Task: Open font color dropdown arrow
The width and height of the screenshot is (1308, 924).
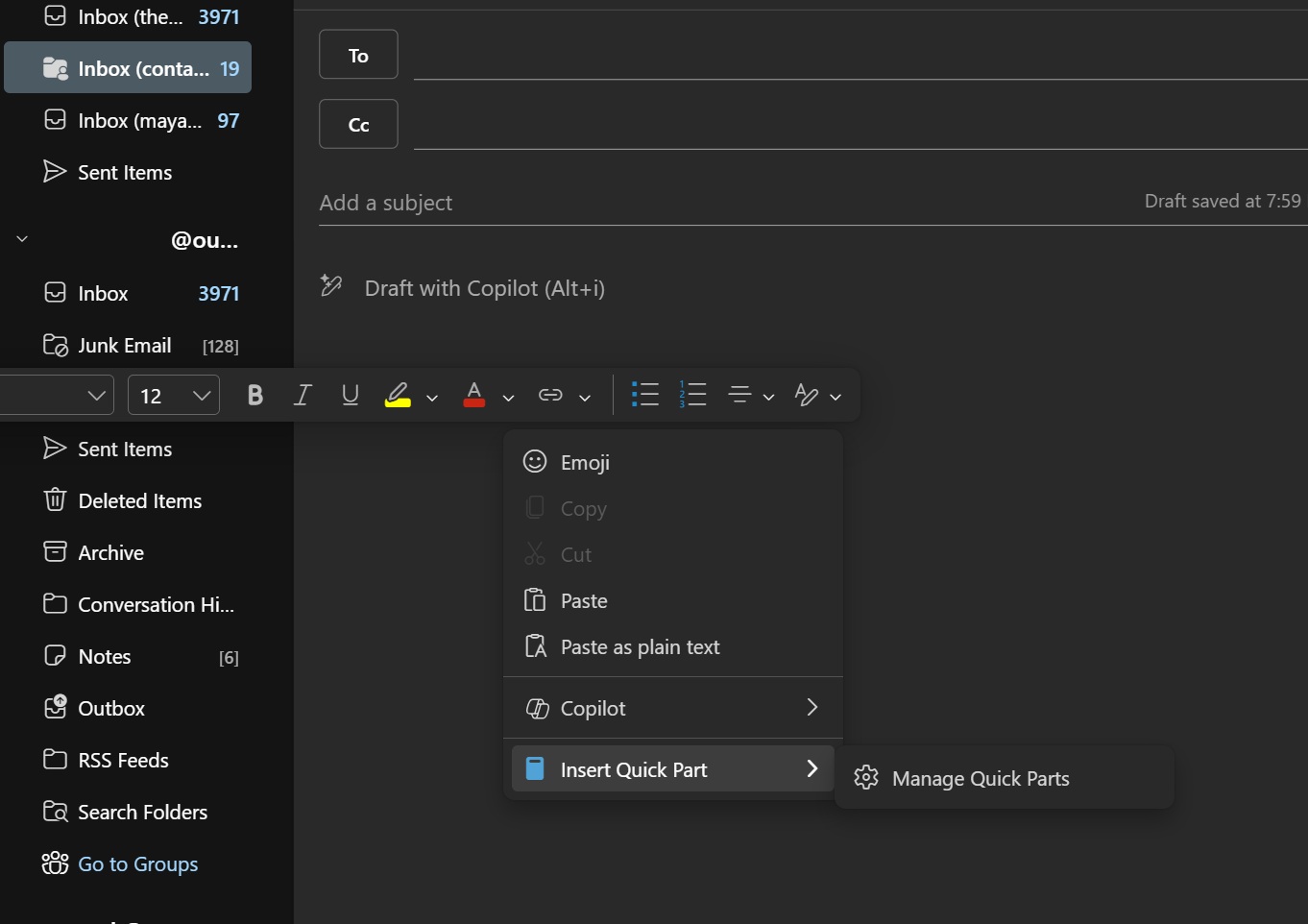Action: point(508,397)
